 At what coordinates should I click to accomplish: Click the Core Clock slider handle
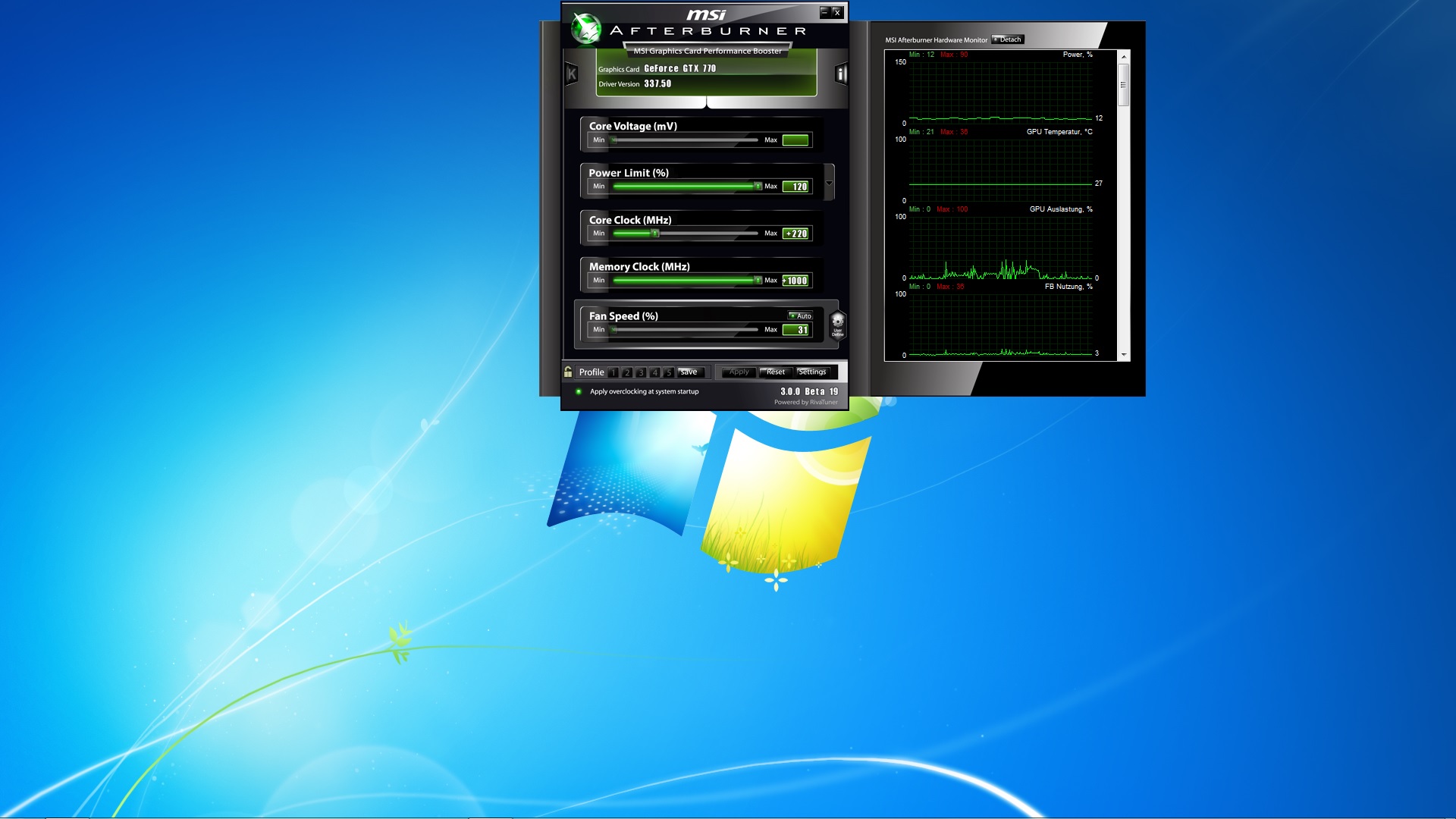(655, 234)
